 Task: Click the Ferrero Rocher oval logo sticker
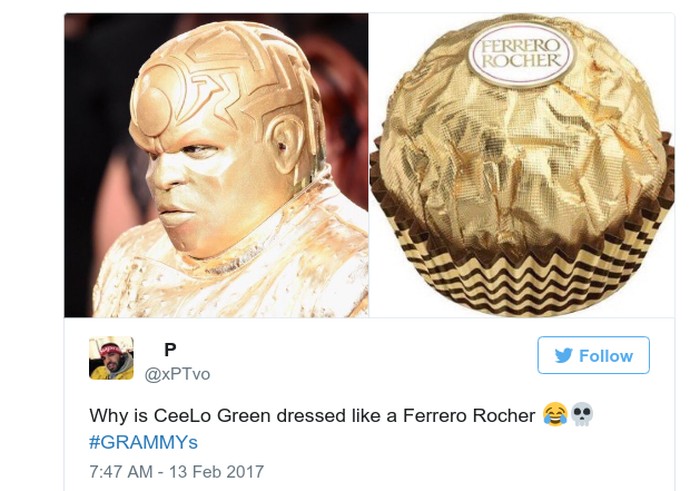[x=521, y=54]
